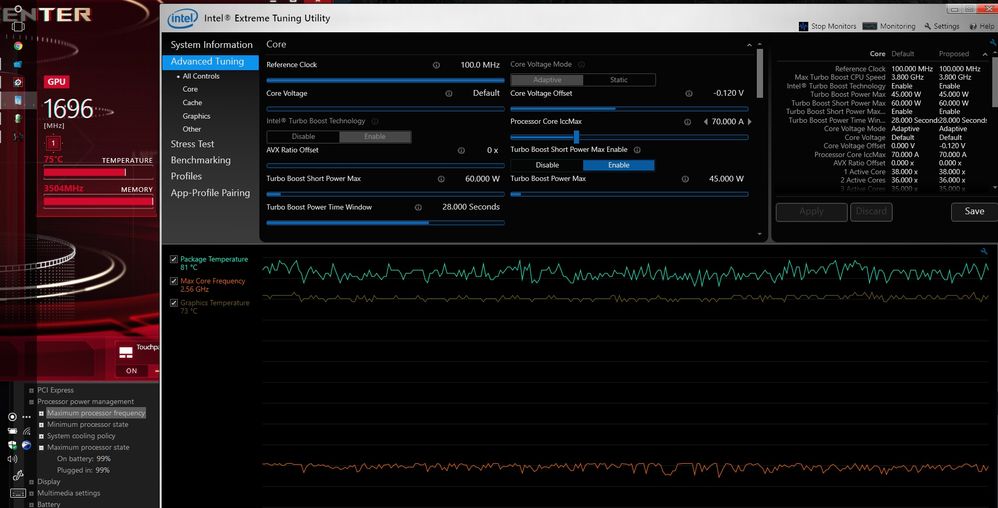Open Settings via the wrench icon

(927, 26)
